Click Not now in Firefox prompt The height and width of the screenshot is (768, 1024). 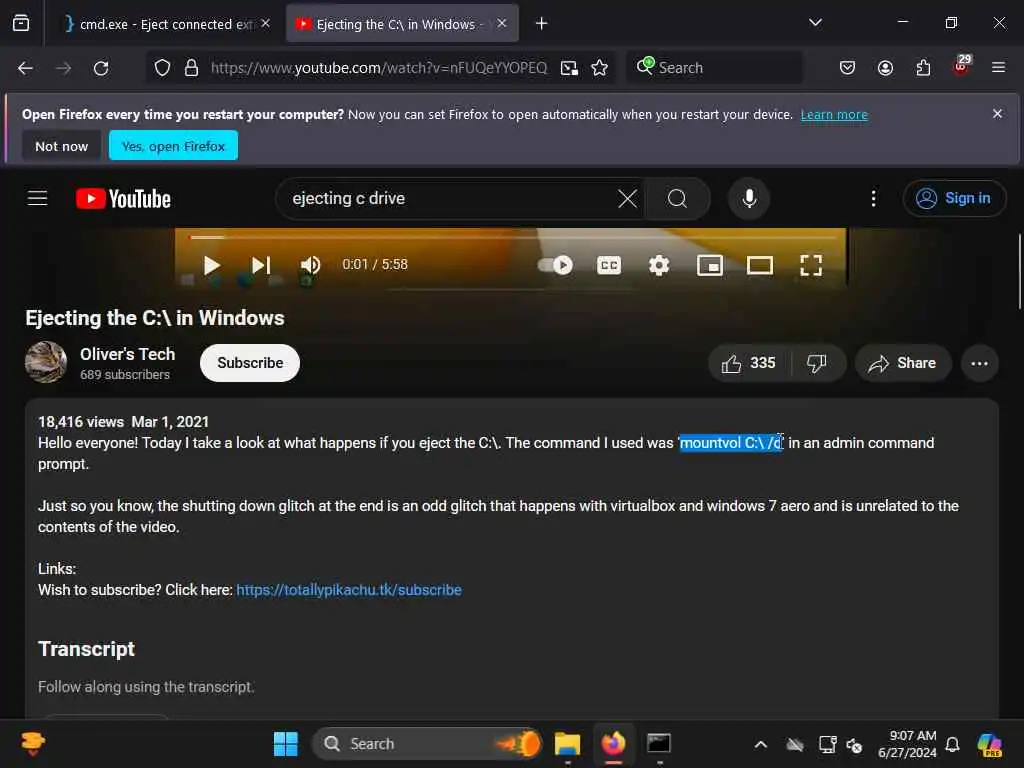click(x=61, y=146)
